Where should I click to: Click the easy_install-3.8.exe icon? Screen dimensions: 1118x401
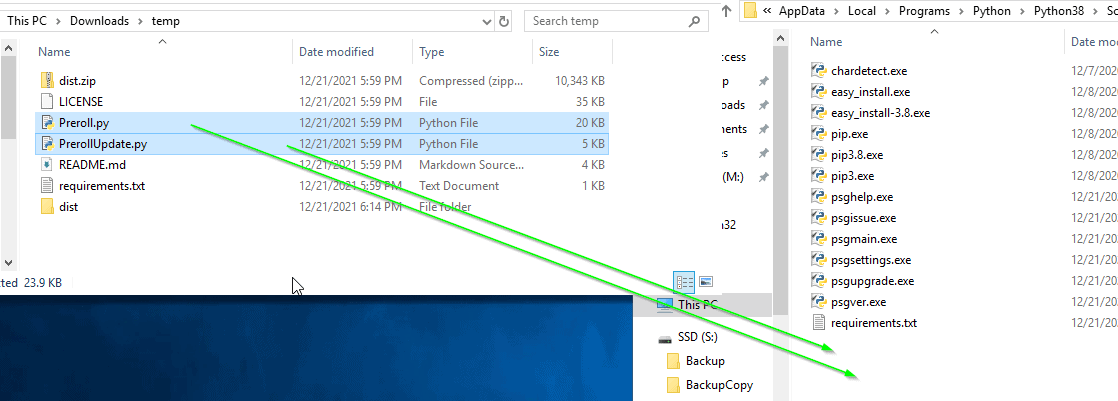pos(819,113)
